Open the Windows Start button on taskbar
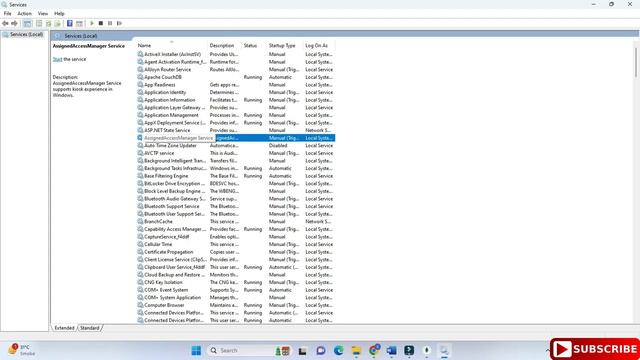This screenshot has height=360, width=640. 196,350
